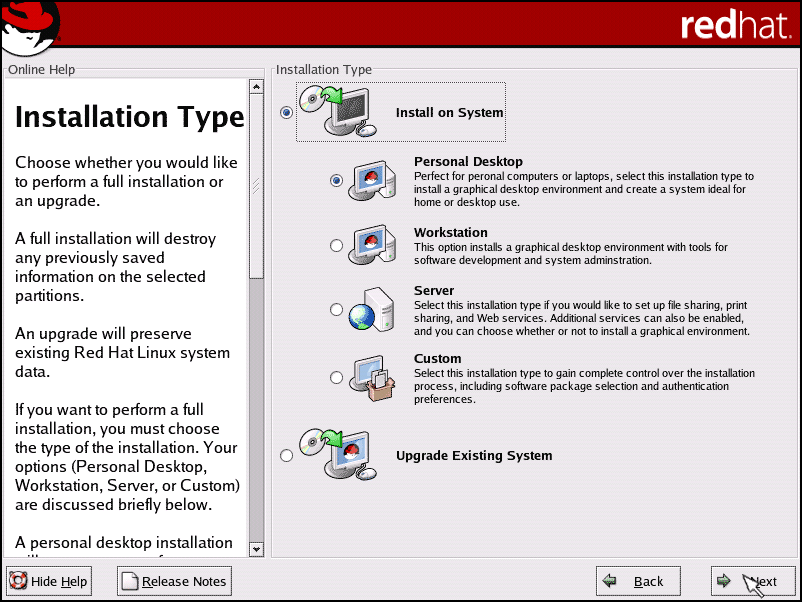
Task: Click the help text starting 'An upgrade will preserve'
Action: pyautogui.click(x=122, y=352)
